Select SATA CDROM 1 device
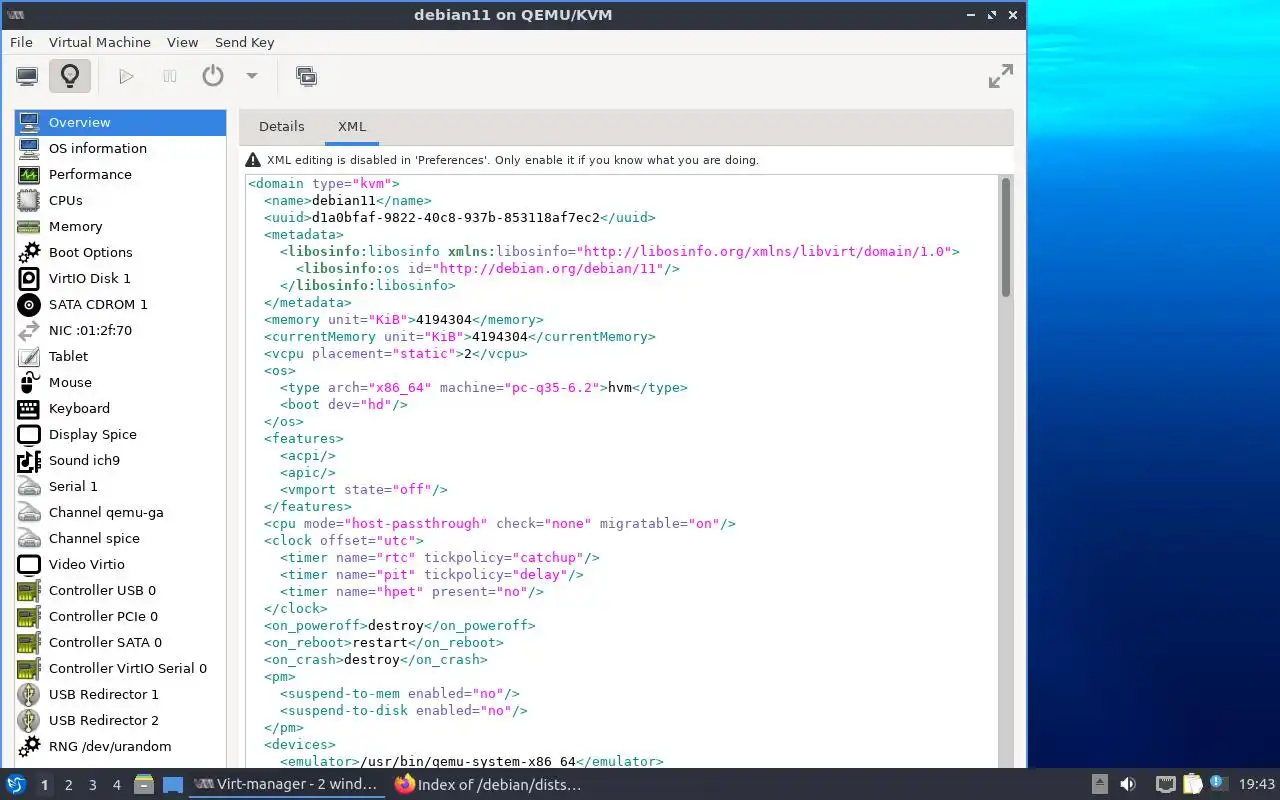 [120, 304]
